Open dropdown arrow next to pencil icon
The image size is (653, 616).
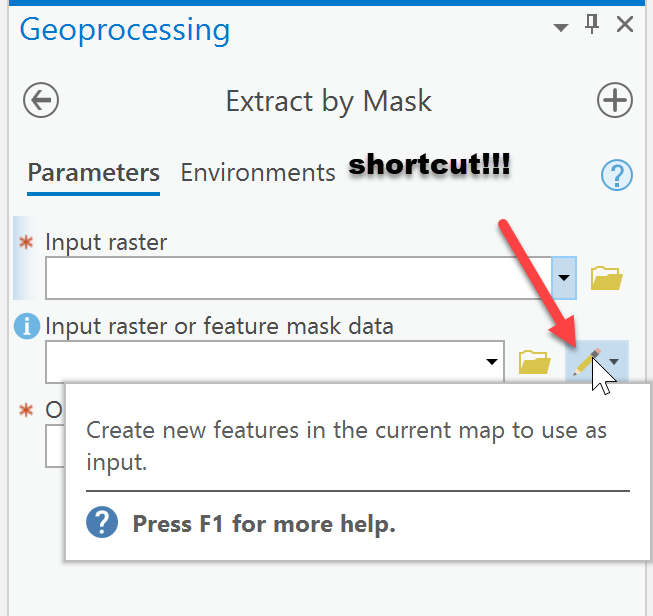[616, 361]
